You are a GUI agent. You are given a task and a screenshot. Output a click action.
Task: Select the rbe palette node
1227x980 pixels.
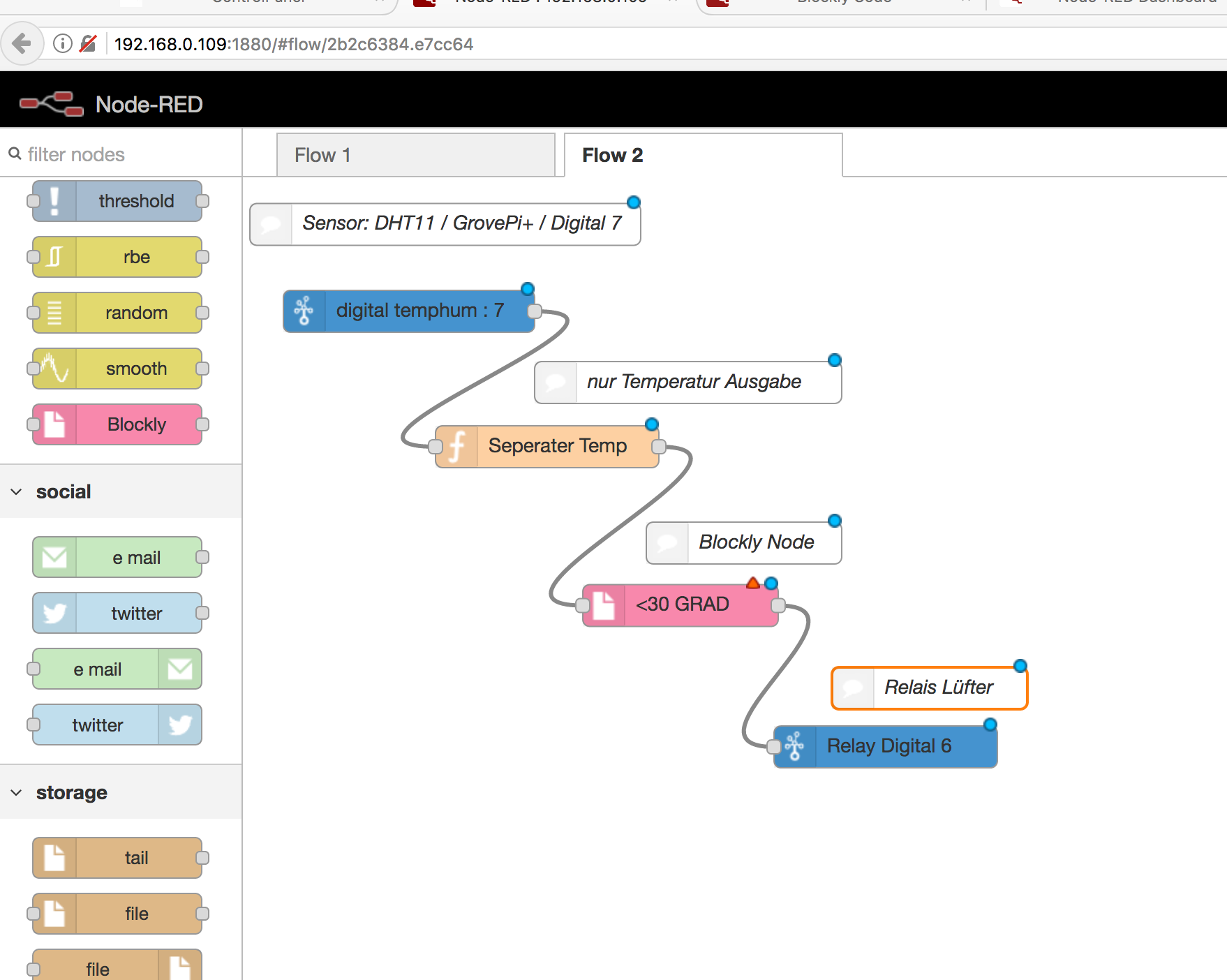click(x=117, y=257)
